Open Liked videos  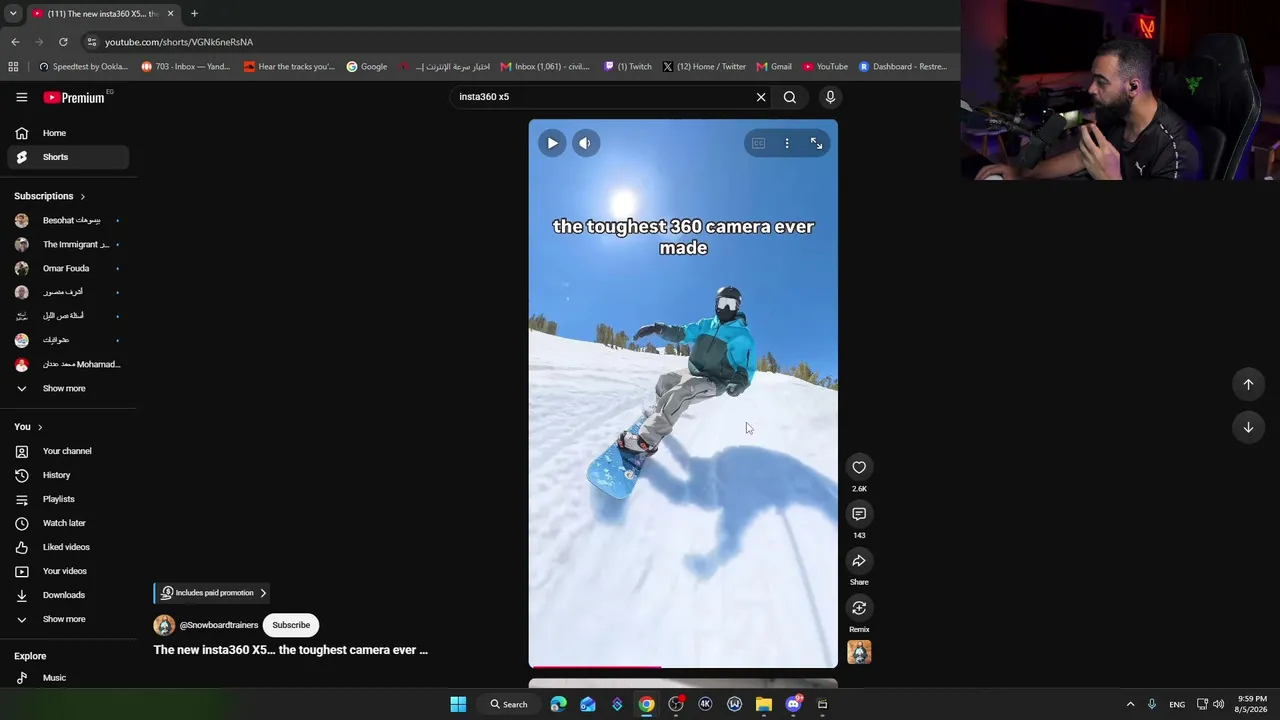point(68,547)
